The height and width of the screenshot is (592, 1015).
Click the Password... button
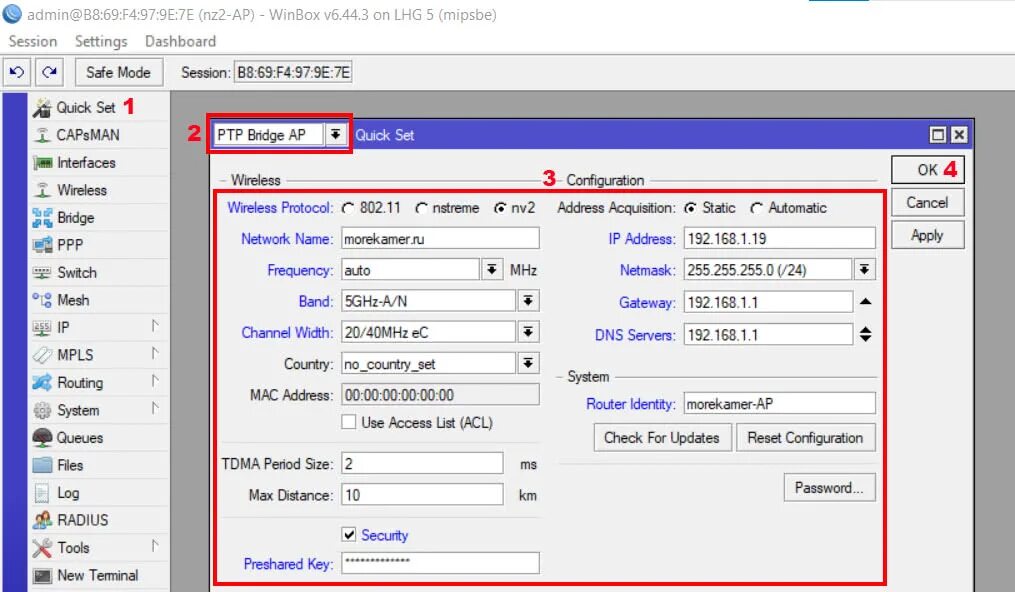[829, 488]
